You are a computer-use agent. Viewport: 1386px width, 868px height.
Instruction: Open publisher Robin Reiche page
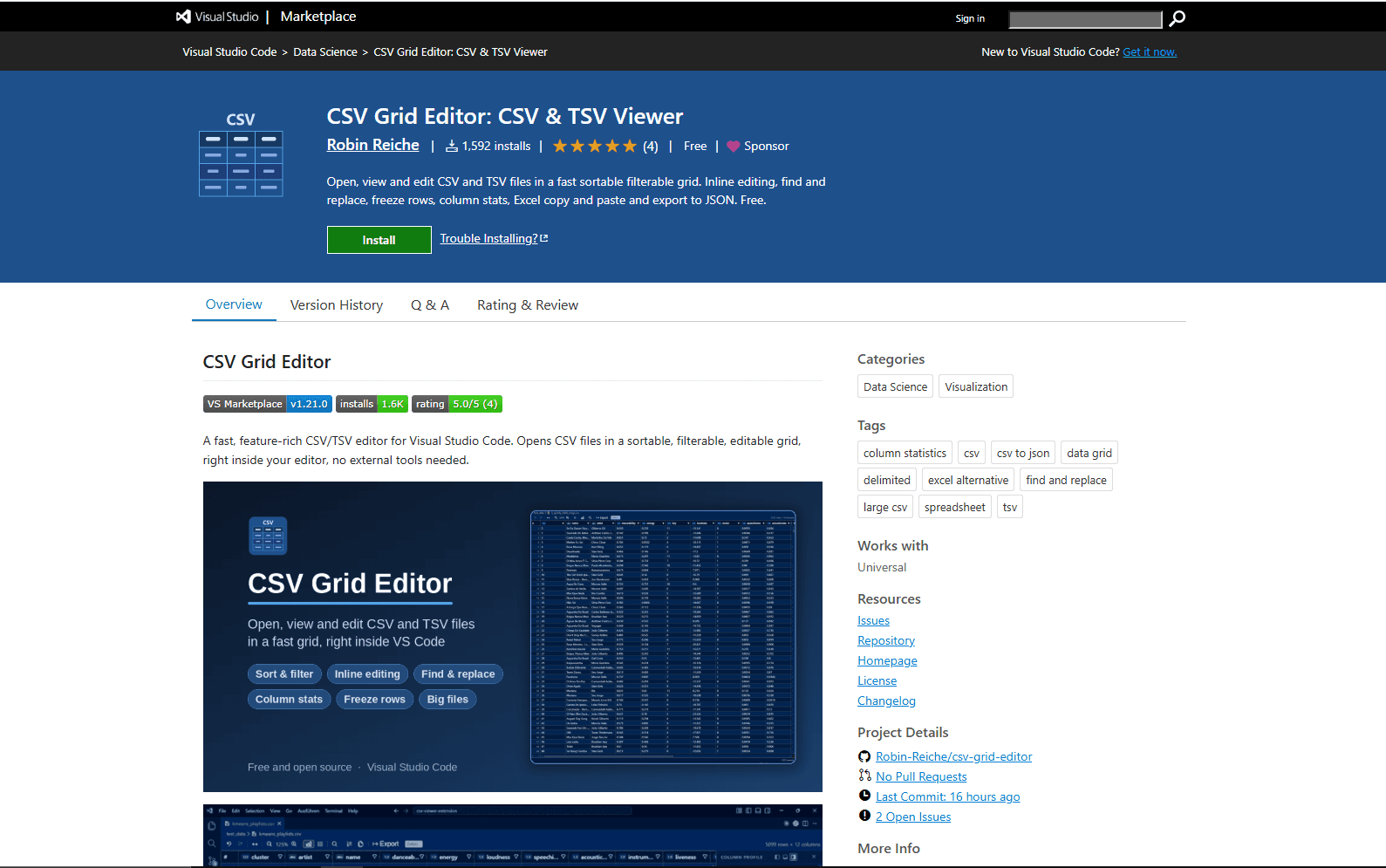pyautogui.click(x=372, y=145)
